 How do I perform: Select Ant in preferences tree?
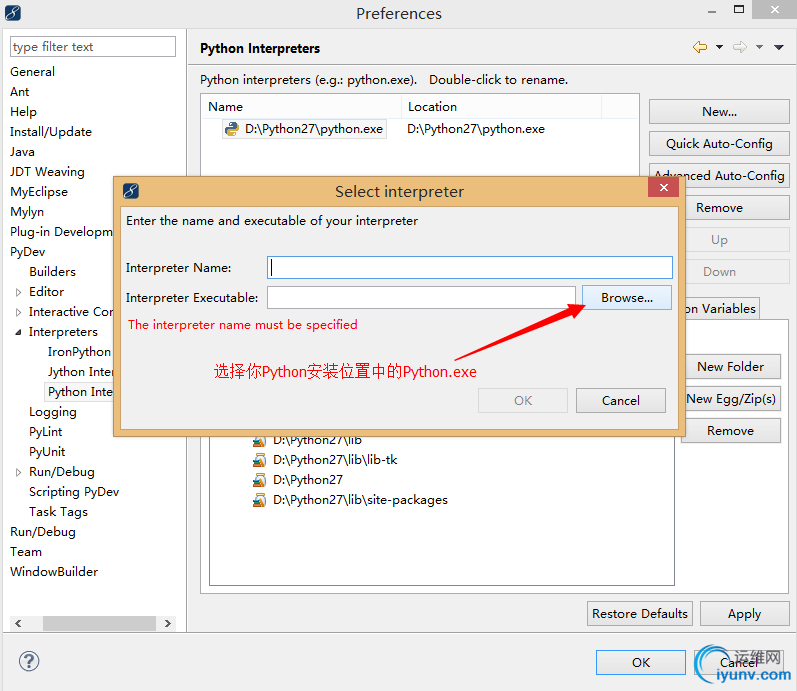(x=20, y=92)
